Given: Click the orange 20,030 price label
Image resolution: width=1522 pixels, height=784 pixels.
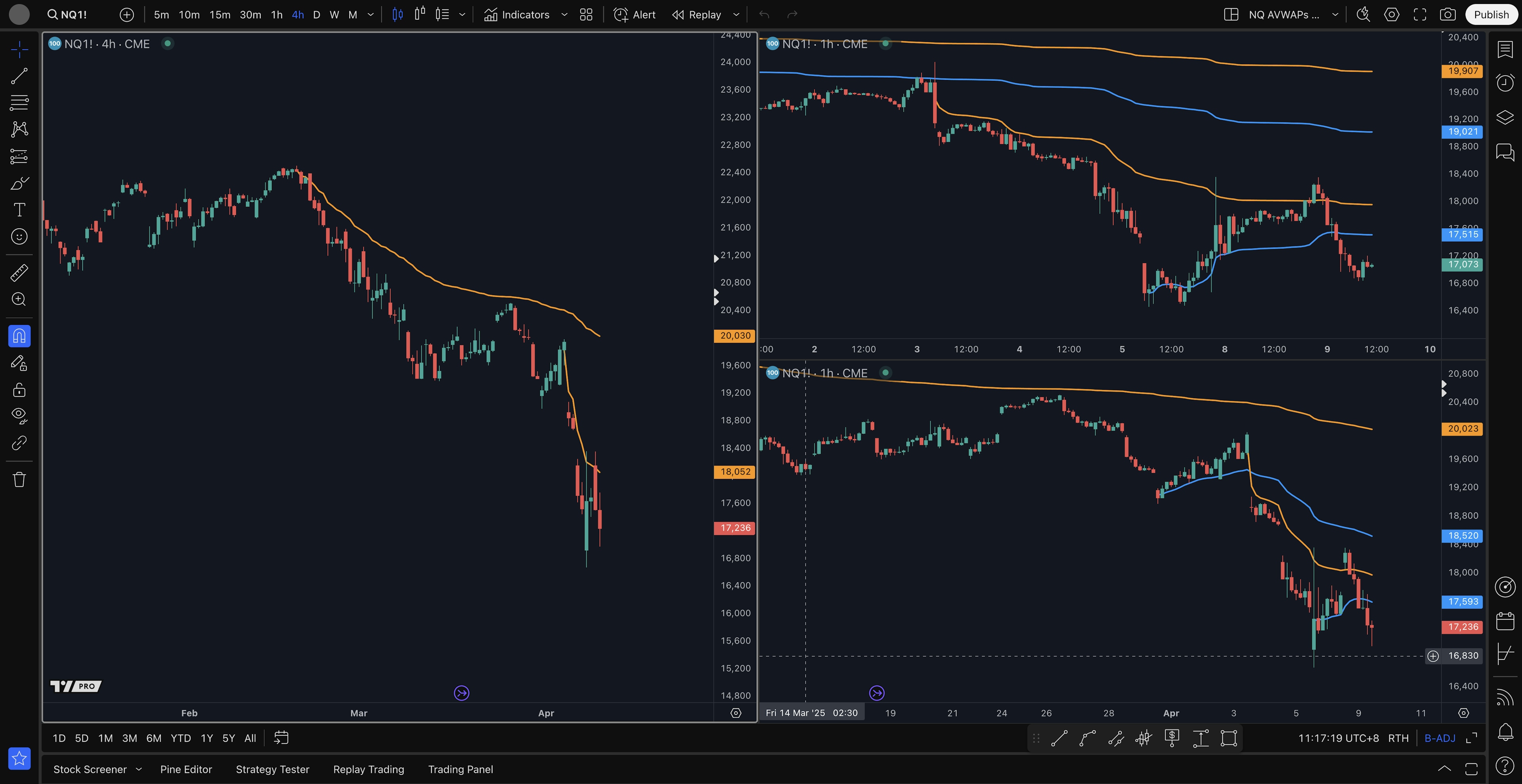Looking at the screenshot, I should (734, 335).
